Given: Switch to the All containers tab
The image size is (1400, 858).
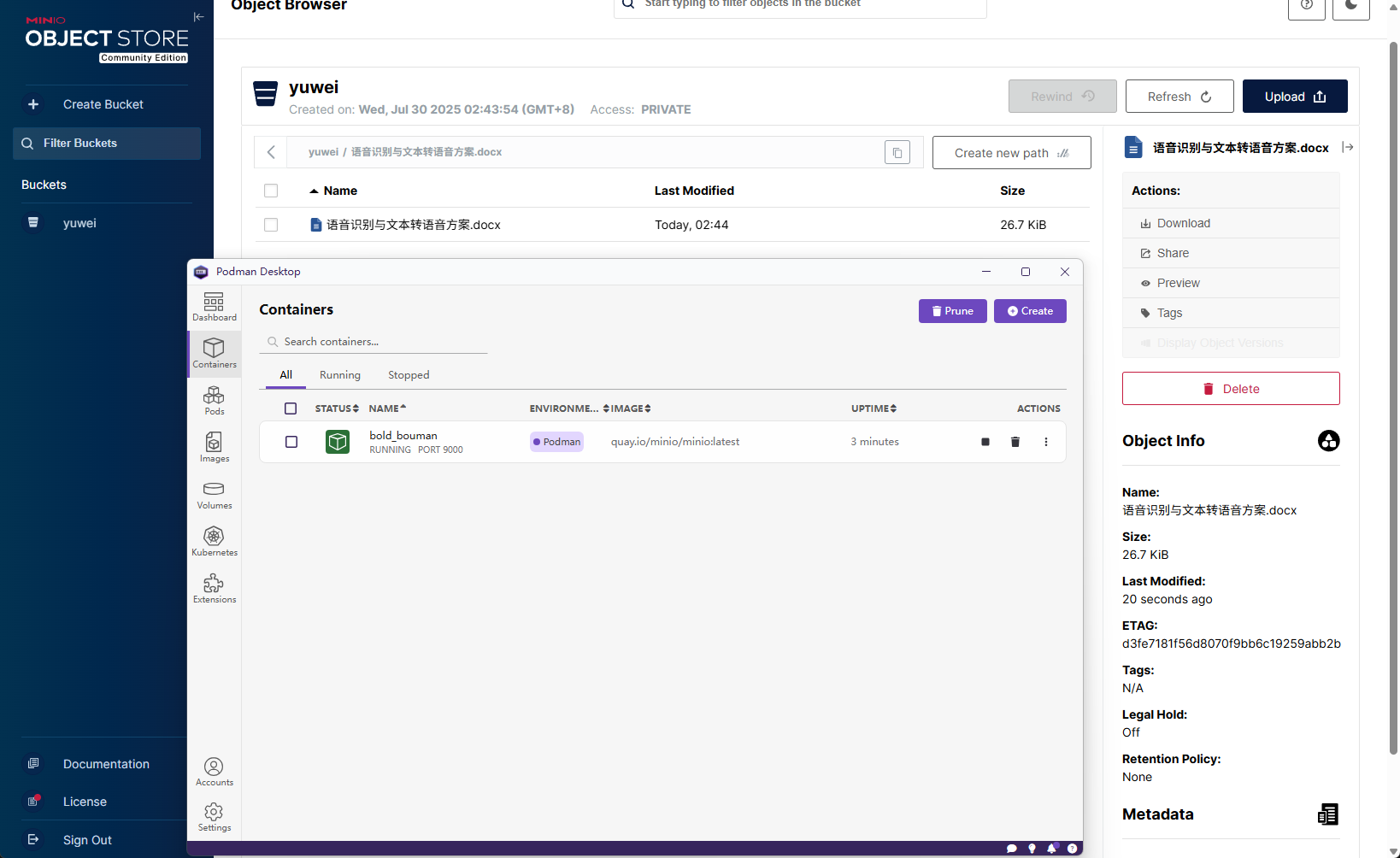Looking at the screenshot, I should click(x=285, y=375).
